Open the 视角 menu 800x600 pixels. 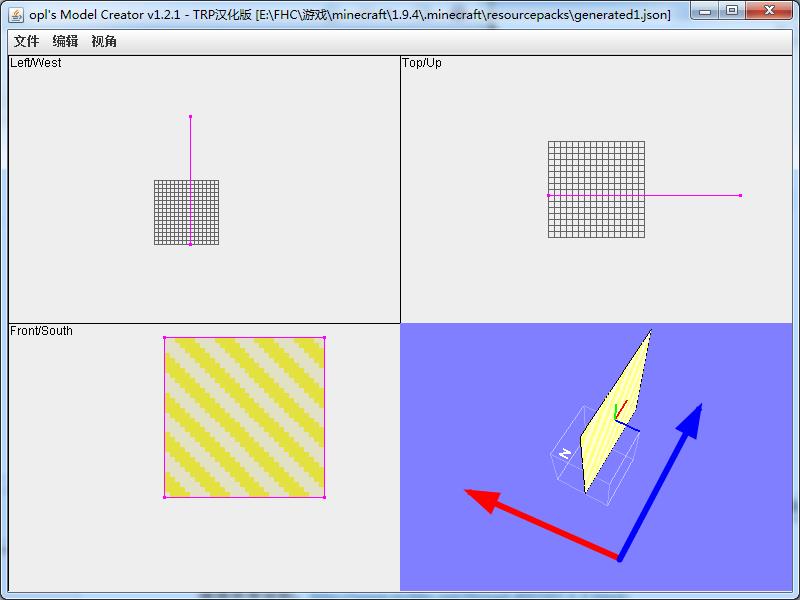[104, 41]
